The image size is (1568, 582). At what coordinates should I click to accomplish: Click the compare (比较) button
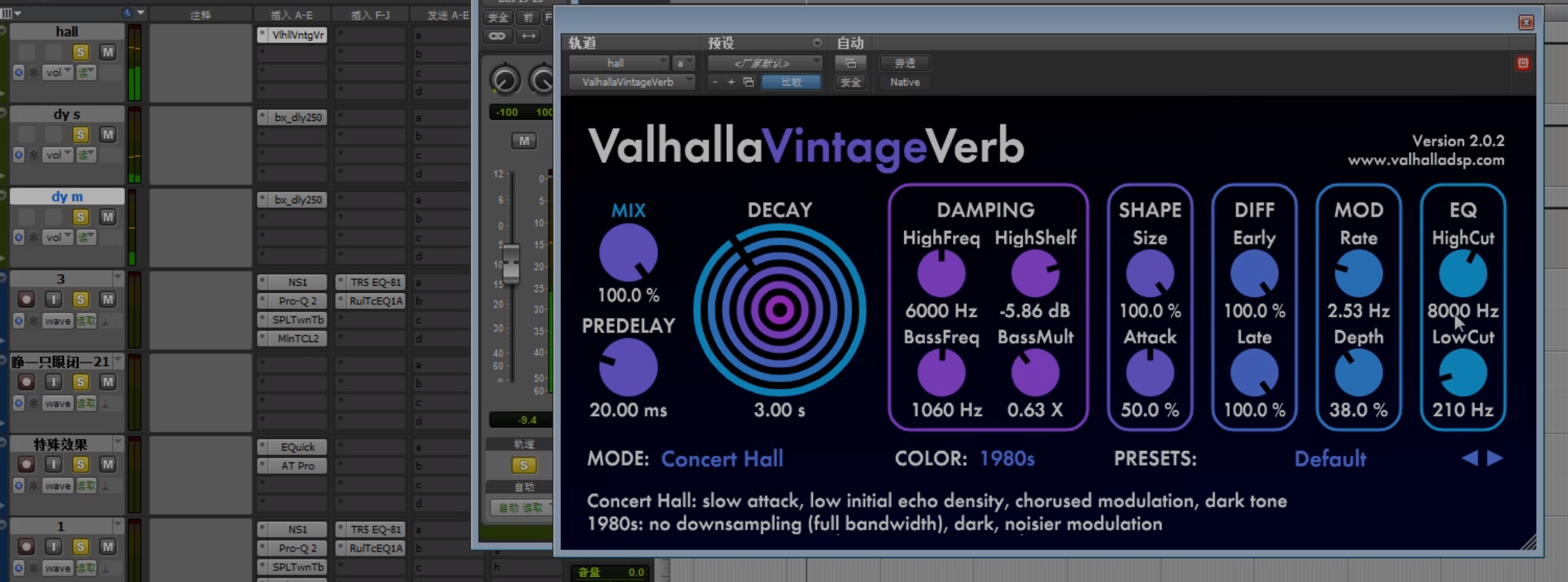pos(791,82)
